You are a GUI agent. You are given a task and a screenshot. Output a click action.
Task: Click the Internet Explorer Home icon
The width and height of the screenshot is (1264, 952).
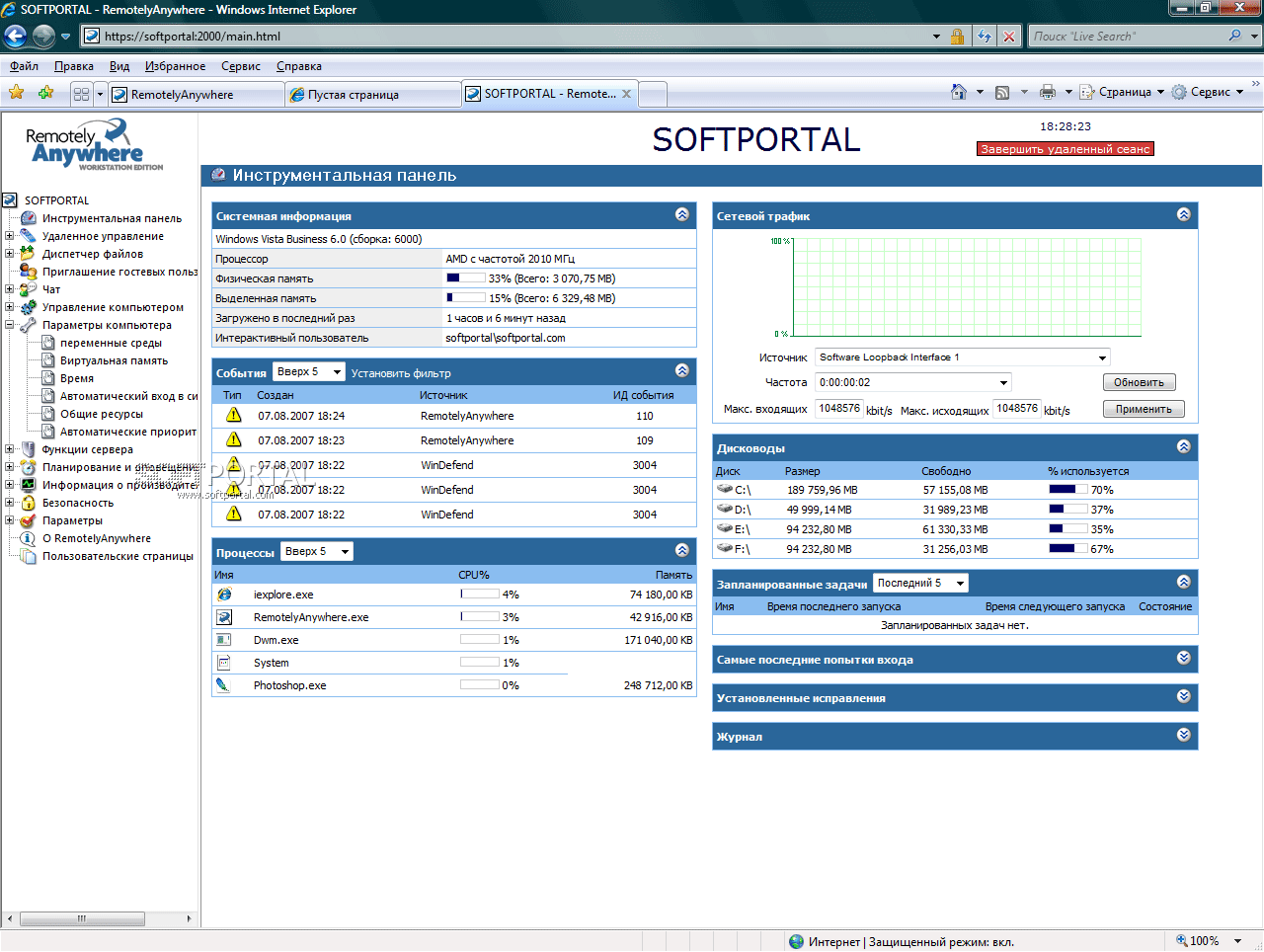click(x=958, y=92)
